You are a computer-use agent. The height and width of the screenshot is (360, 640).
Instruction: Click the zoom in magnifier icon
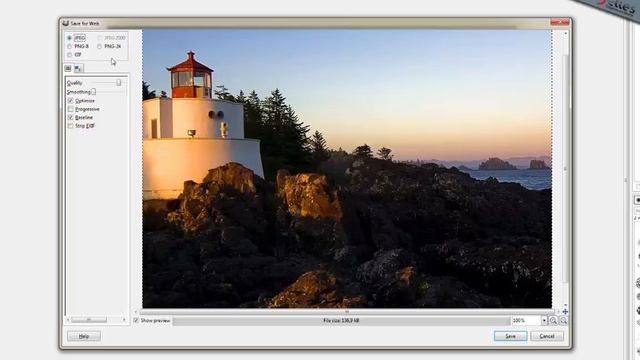pyautogui.click(x=553, y=321)
